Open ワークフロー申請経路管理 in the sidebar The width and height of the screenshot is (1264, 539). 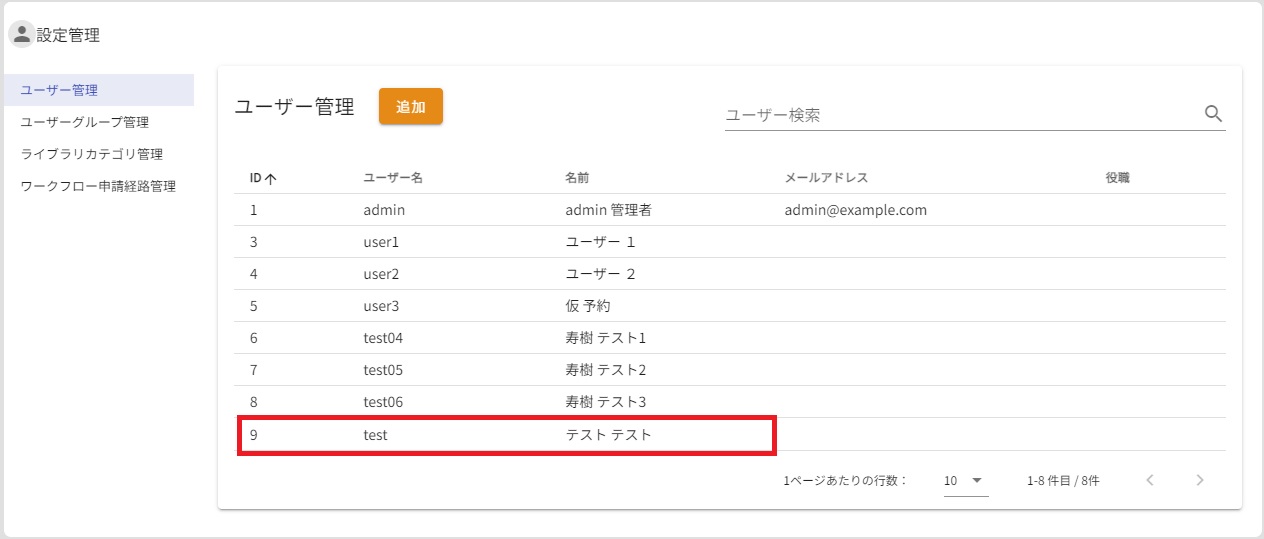[x=98, y=186]
